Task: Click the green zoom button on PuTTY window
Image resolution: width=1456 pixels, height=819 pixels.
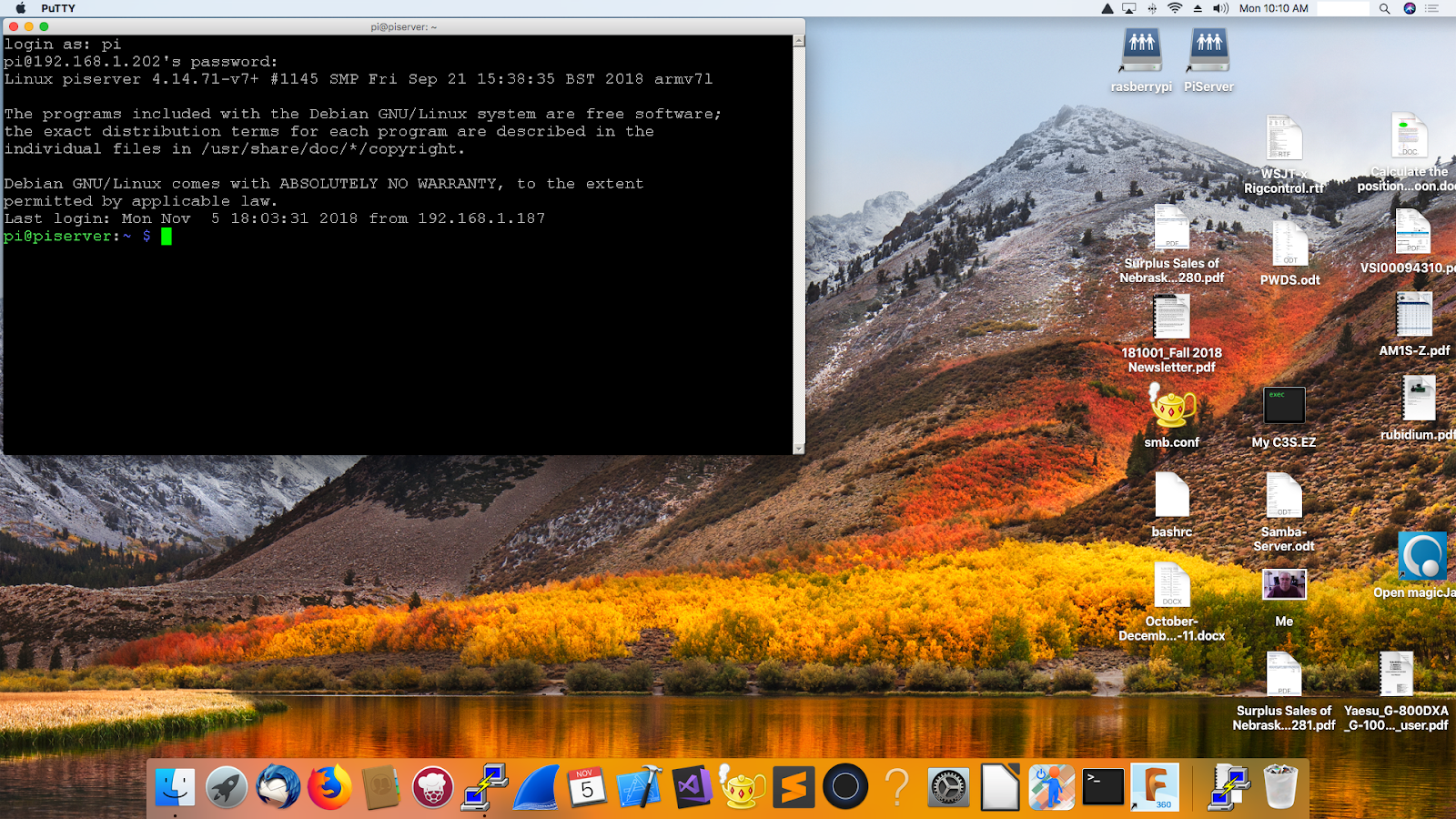Action: pos(44,26)
